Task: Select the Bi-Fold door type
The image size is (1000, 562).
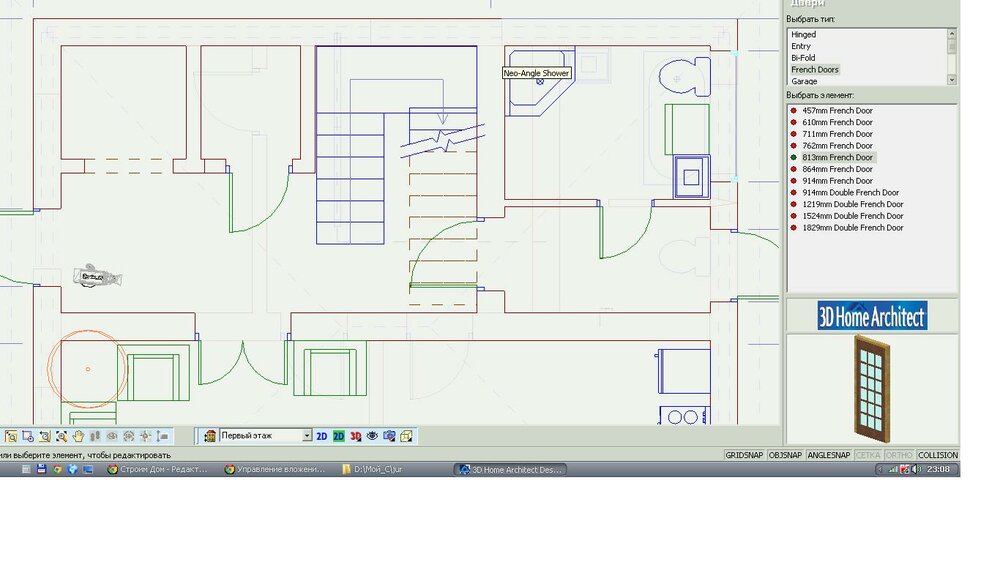Action: click(803, 58)
